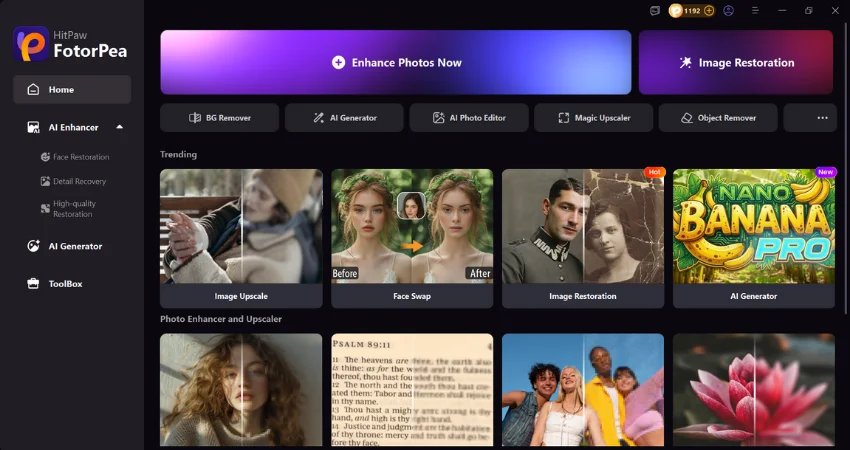Click the Hot badge on Image Restoration card

coord(654,172)
